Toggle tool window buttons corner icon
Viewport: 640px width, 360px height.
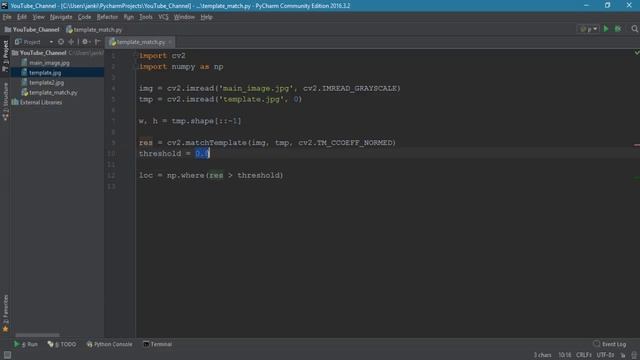[7, 355]
